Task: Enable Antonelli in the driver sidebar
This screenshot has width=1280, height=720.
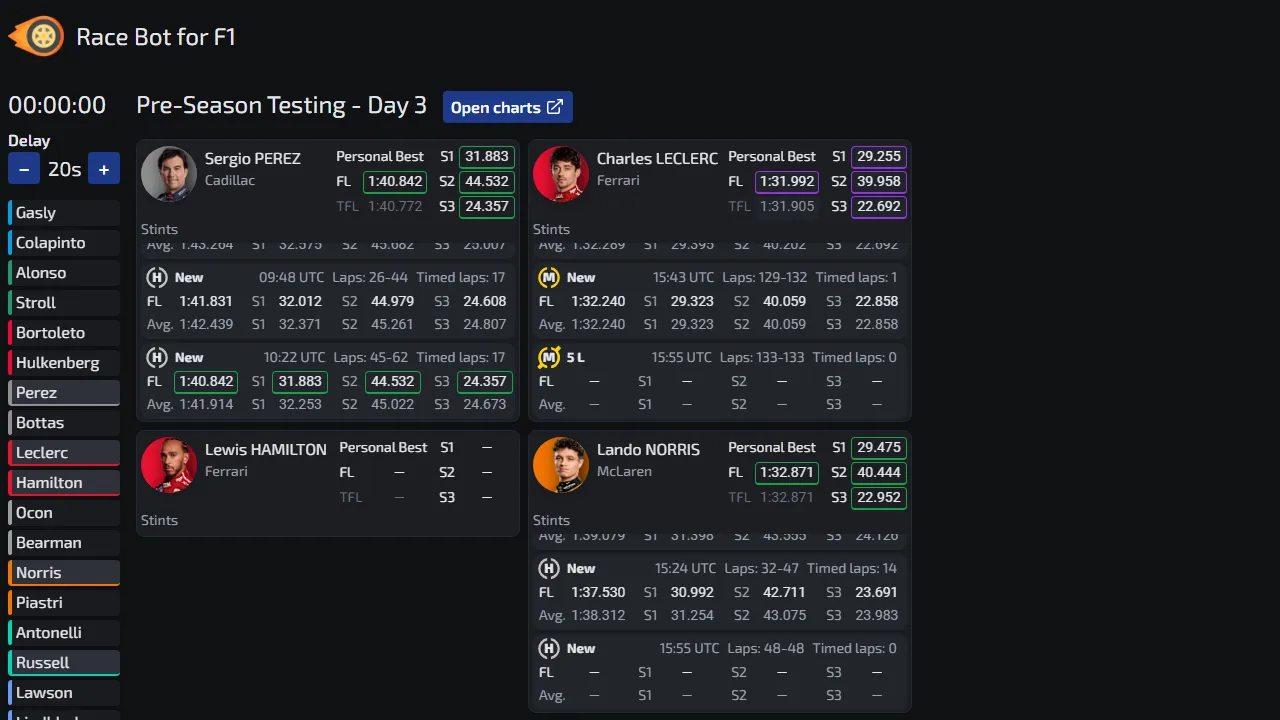Action: (63, 632)
